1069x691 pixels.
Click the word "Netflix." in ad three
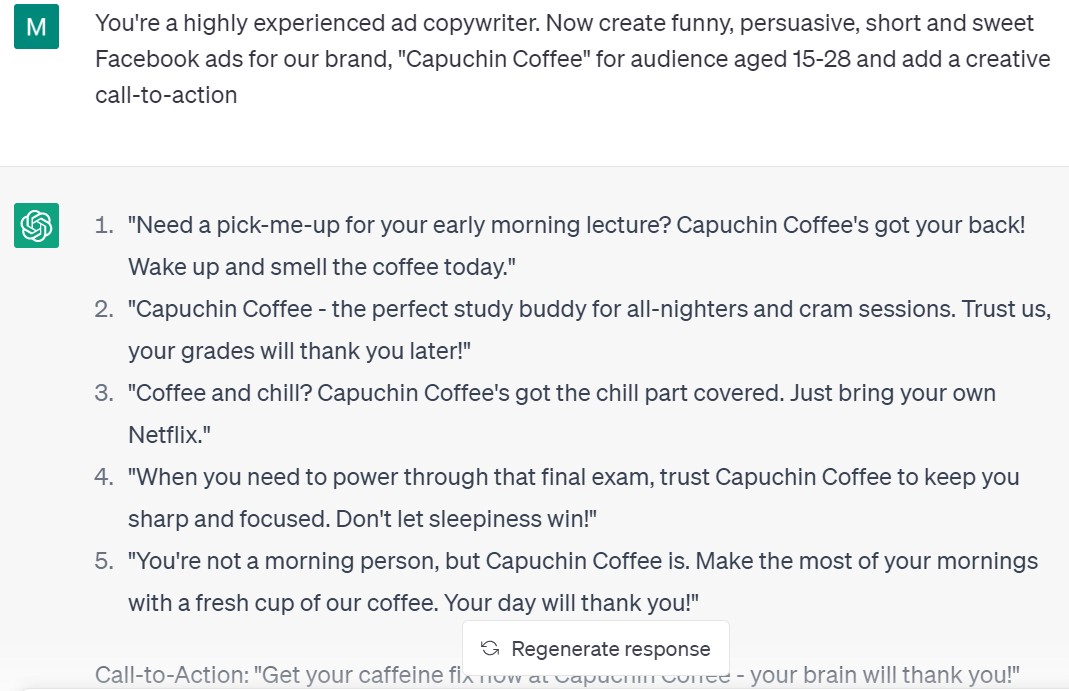[169, 436]
